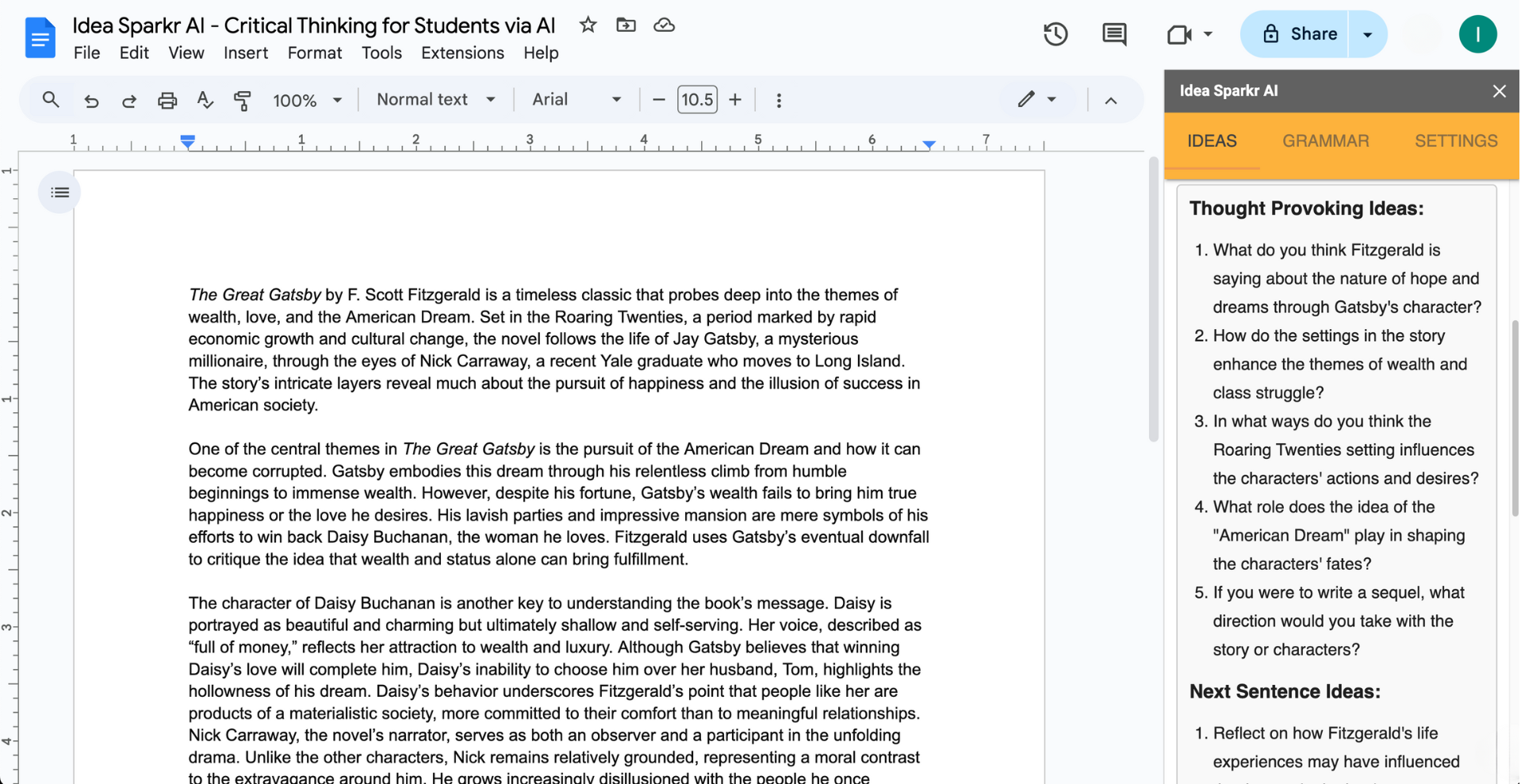
Task: Open the zoom level dropdown
Action: pos(307,100)
